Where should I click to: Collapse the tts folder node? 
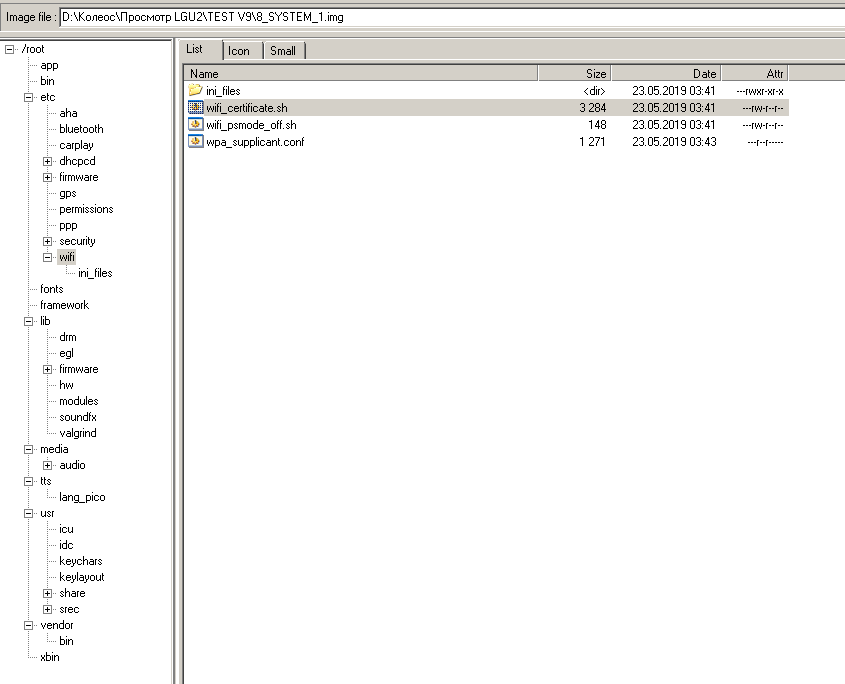click(x=29, y=481)
